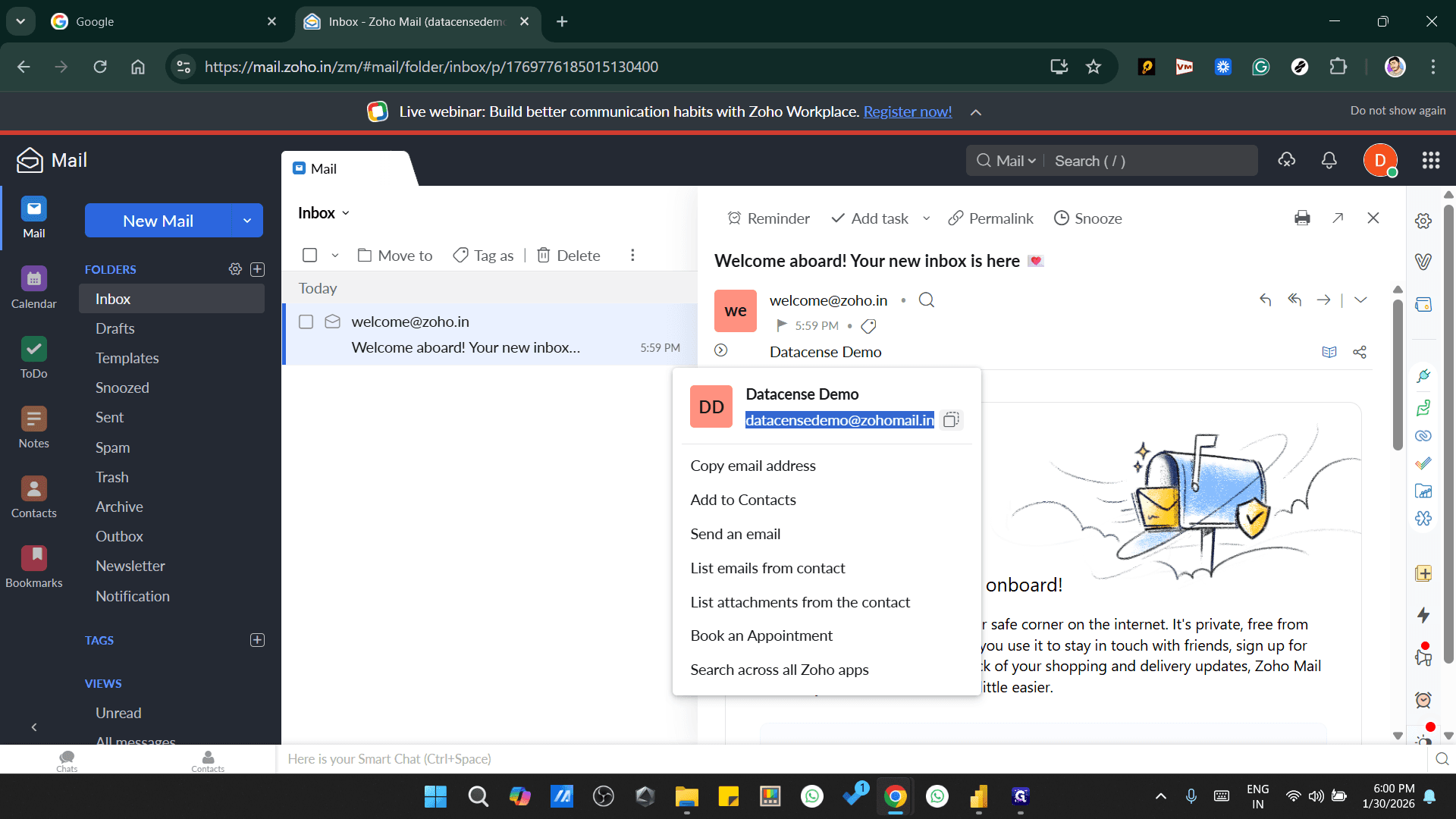Click the reply arrow icon

coord(1265,300)
